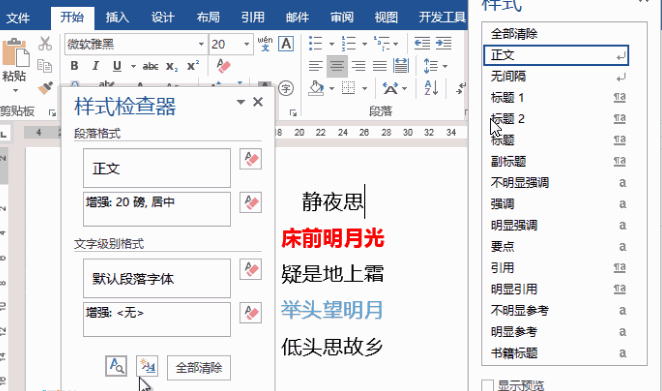Select 全部清除 in Styles list

point(556,34)
